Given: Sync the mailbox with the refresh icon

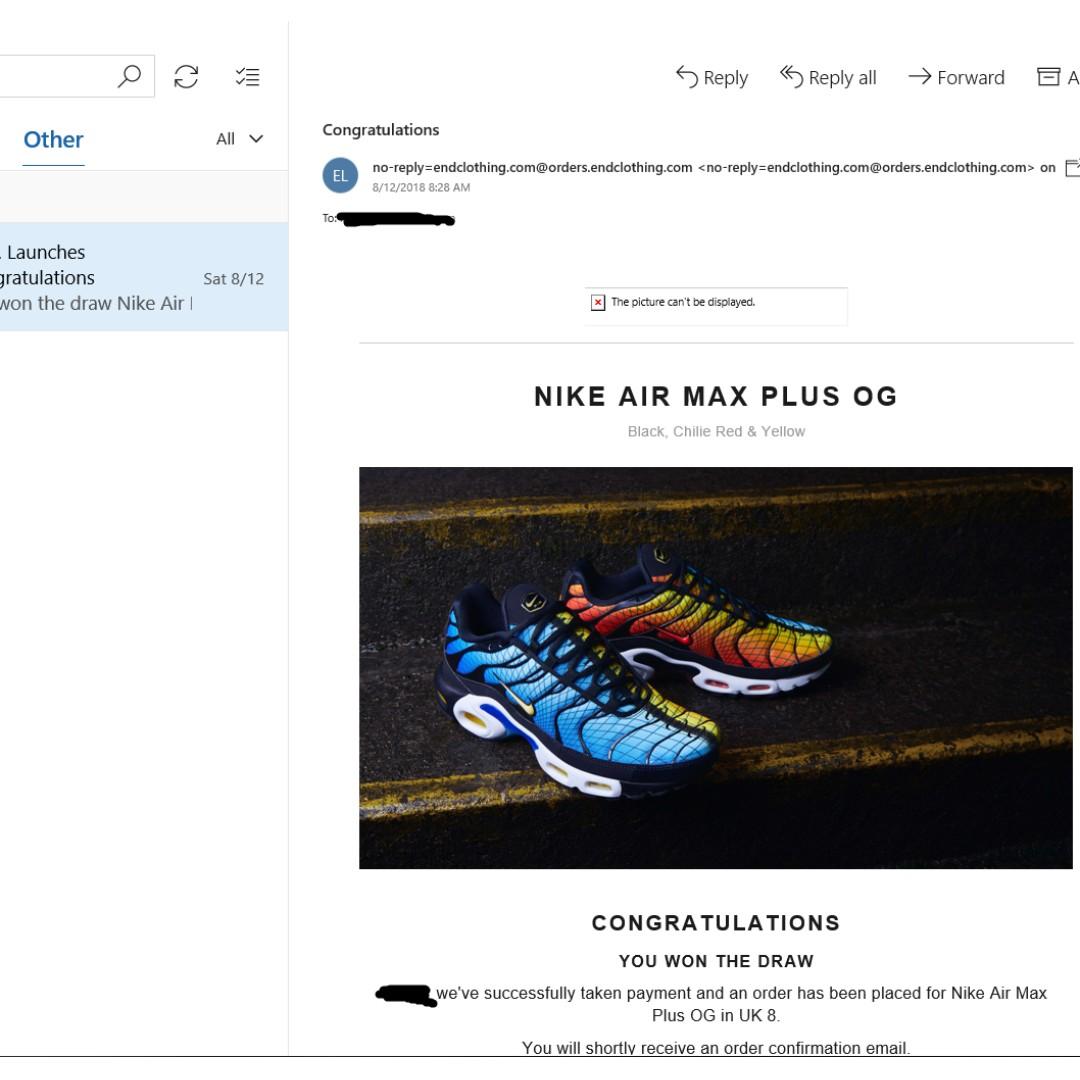Looking at the screenshot, I should (x=186, y=77).
